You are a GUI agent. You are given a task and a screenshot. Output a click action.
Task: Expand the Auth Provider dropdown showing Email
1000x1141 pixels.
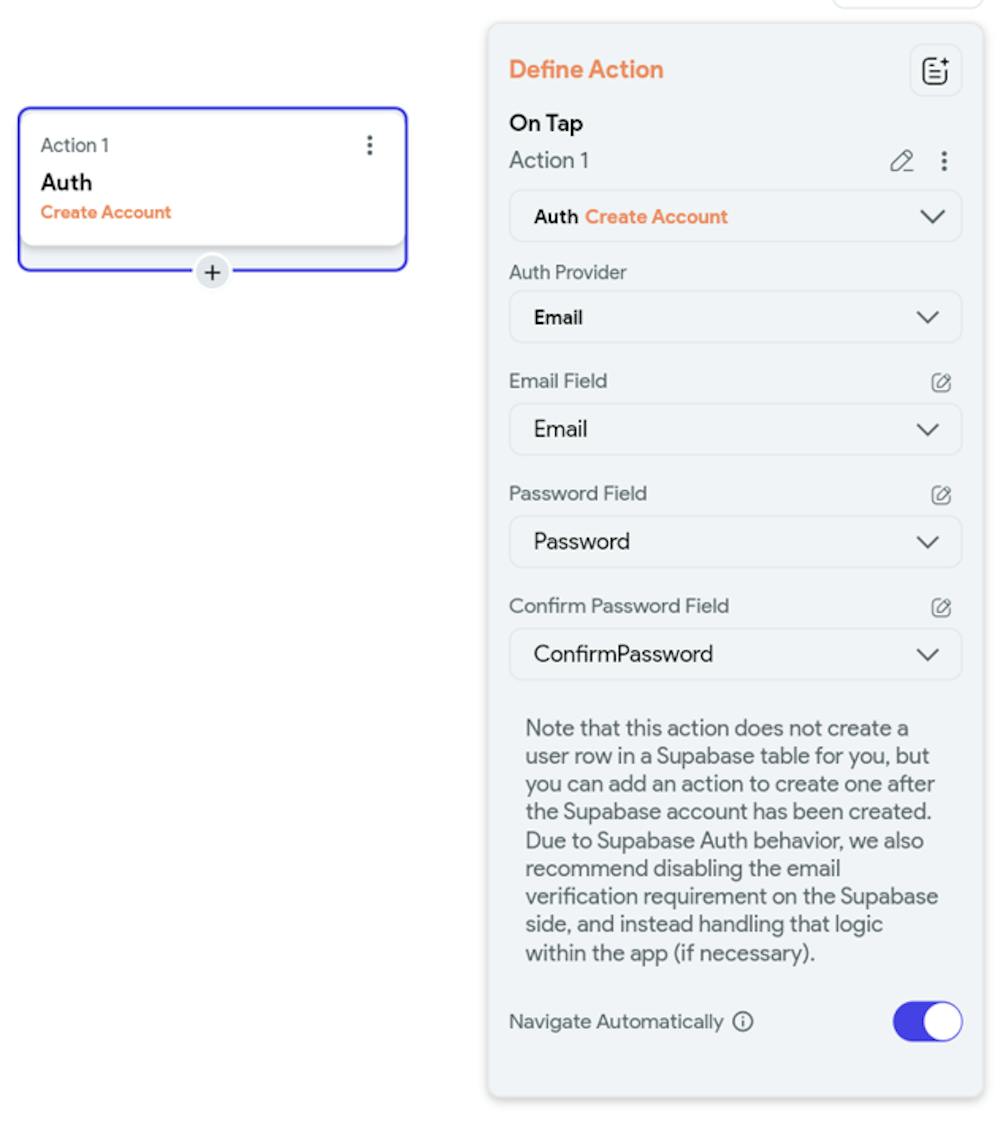735,317
